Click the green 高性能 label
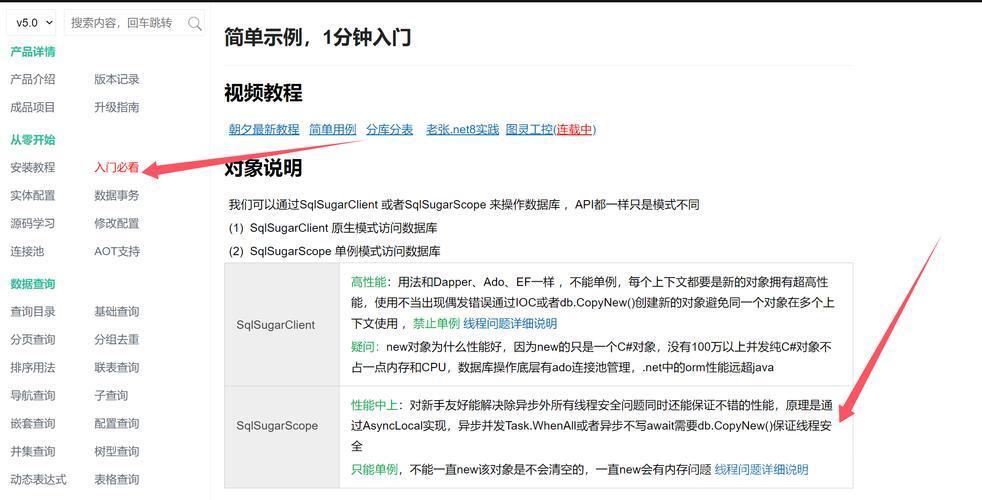 tap(368, 283)
